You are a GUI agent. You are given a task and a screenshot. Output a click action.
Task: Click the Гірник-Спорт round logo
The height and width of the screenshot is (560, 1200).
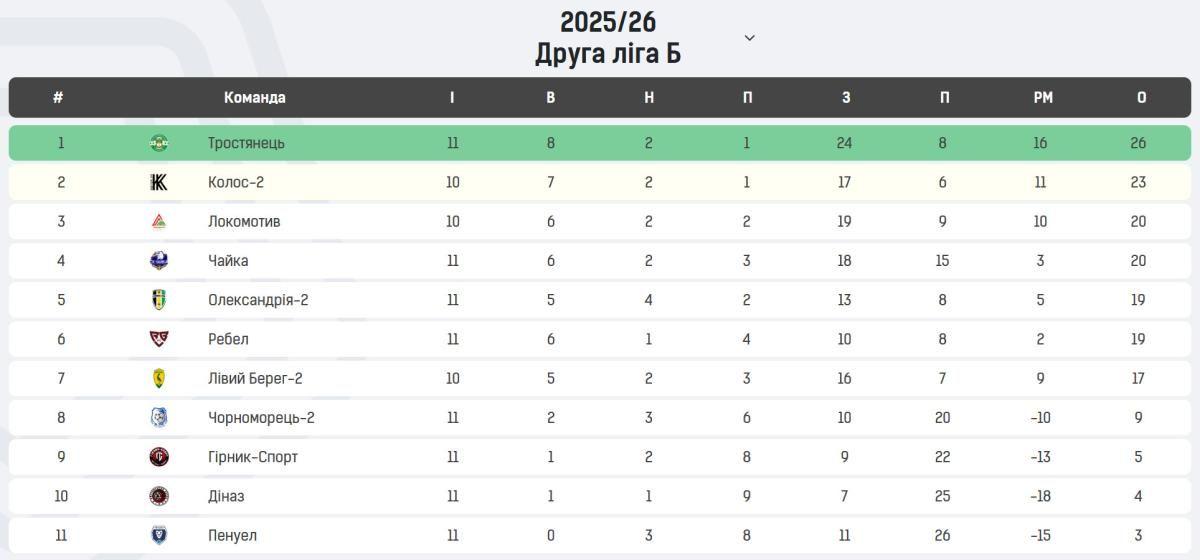click(159, 457)
